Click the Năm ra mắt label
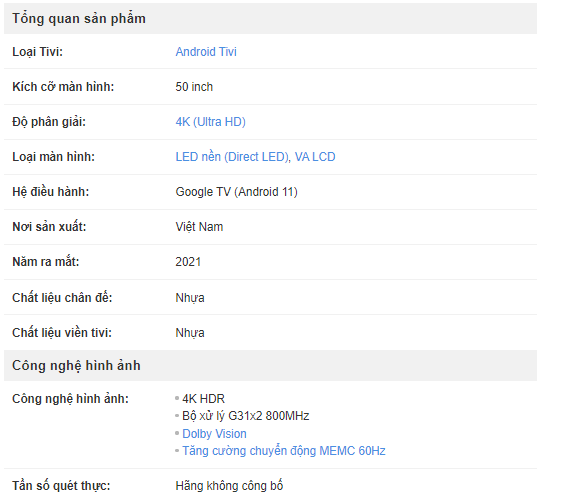The width and height of the screenshot is (565, 502). 46,262
